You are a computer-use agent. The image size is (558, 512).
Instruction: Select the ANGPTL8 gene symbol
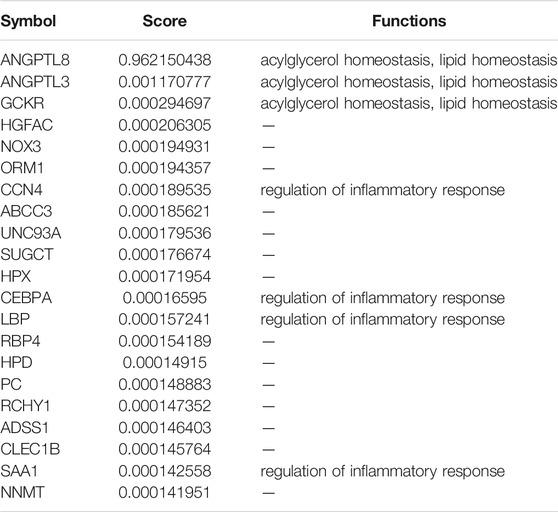pyautogui.click(x=35, y=60)
